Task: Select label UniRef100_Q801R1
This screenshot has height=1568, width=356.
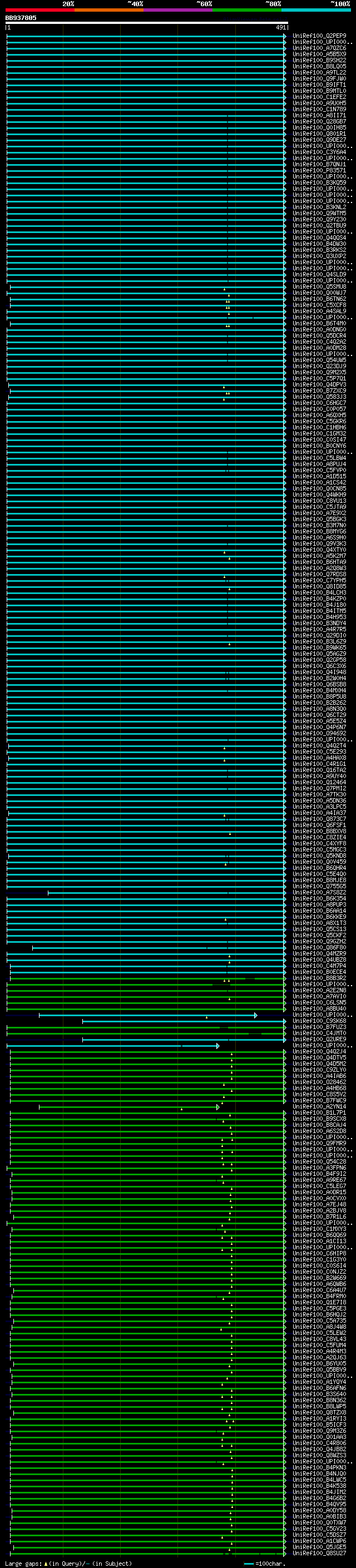Action: (x=319, y=134)
